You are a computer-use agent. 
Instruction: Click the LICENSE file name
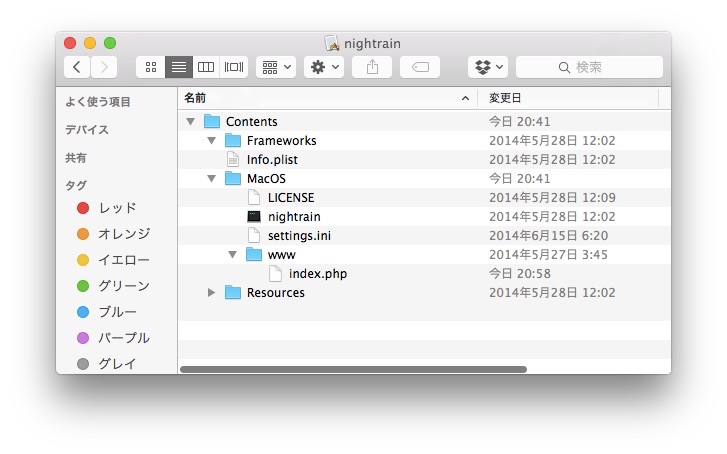291,198
